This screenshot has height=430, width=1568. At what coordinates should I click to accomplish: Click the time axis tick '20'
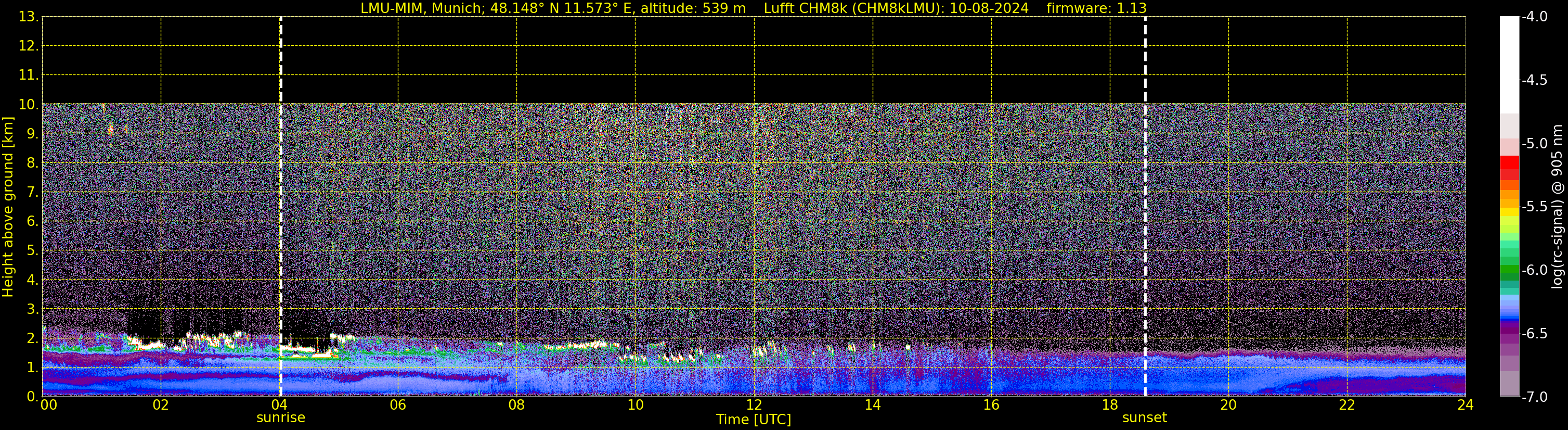[1229, 405]
